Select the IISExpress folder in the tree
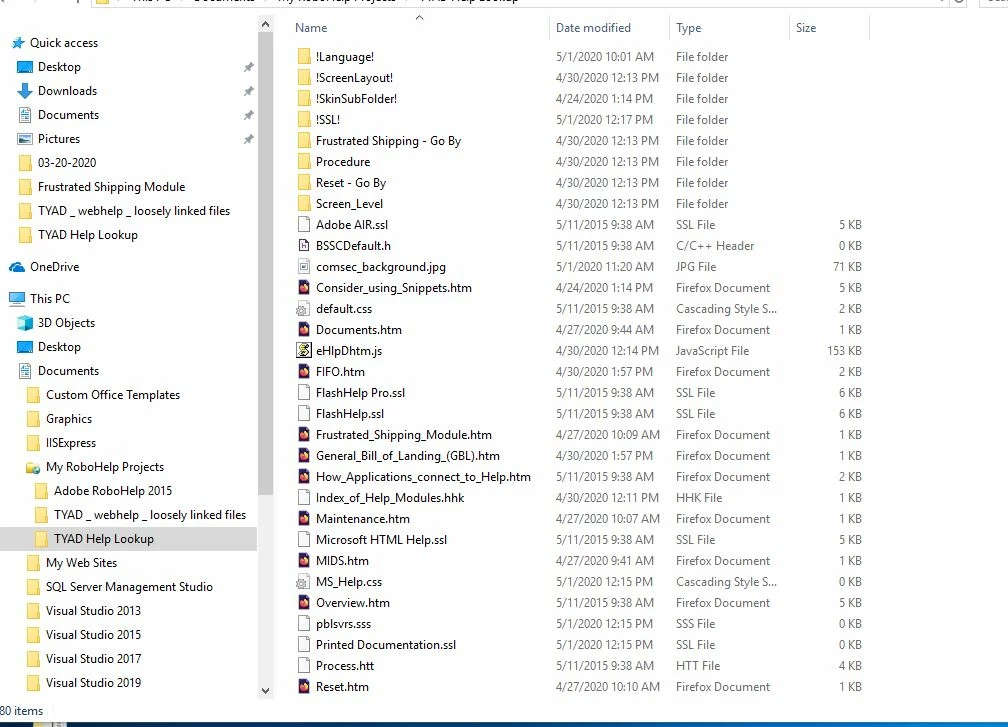 tap(71, 443)
